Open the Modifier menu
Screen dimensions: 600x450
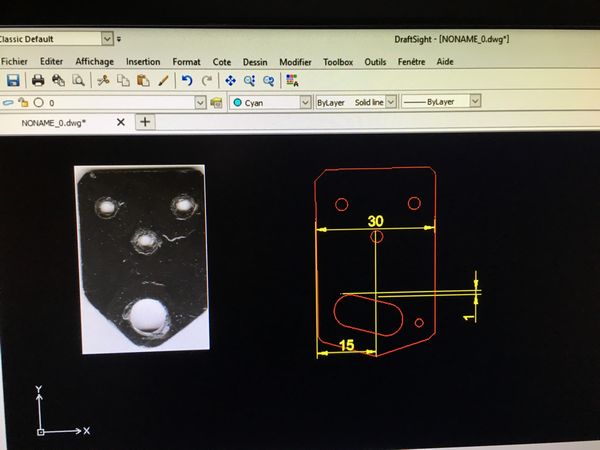tap(295, 62)
